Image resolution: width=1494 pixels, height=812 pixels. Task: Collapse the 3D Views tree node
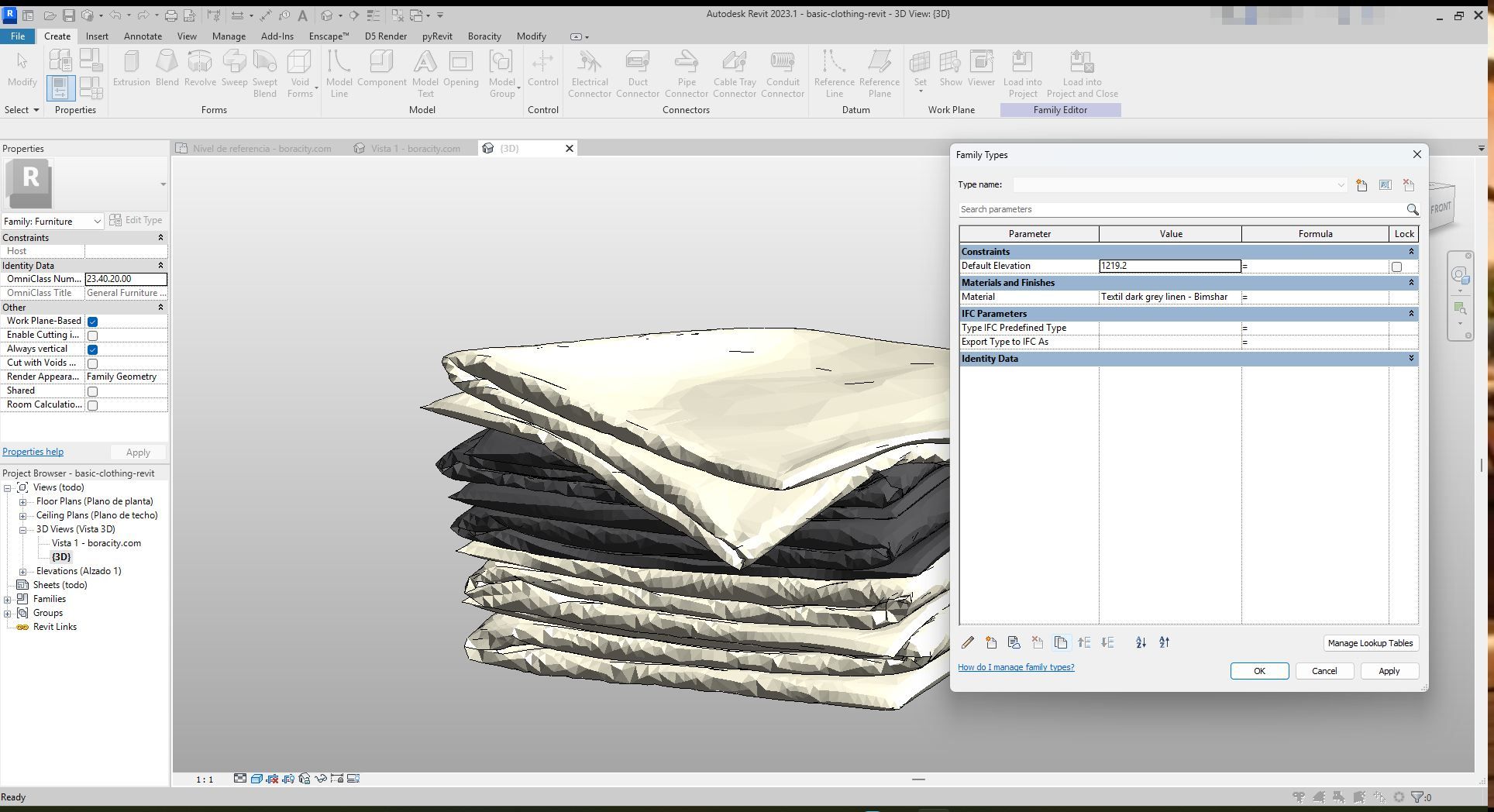click(x=23, y=530)
